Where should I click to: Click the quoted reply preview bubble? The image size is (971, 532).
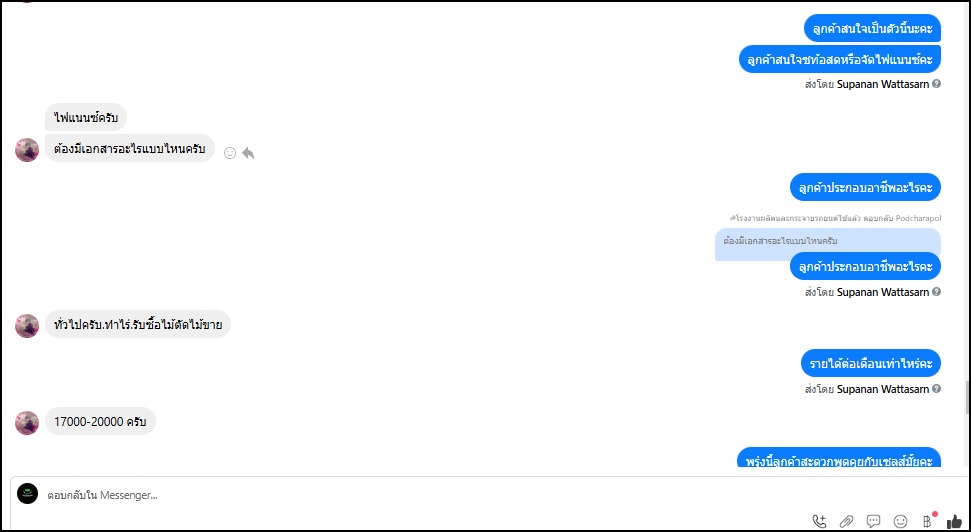click(780, 241)
